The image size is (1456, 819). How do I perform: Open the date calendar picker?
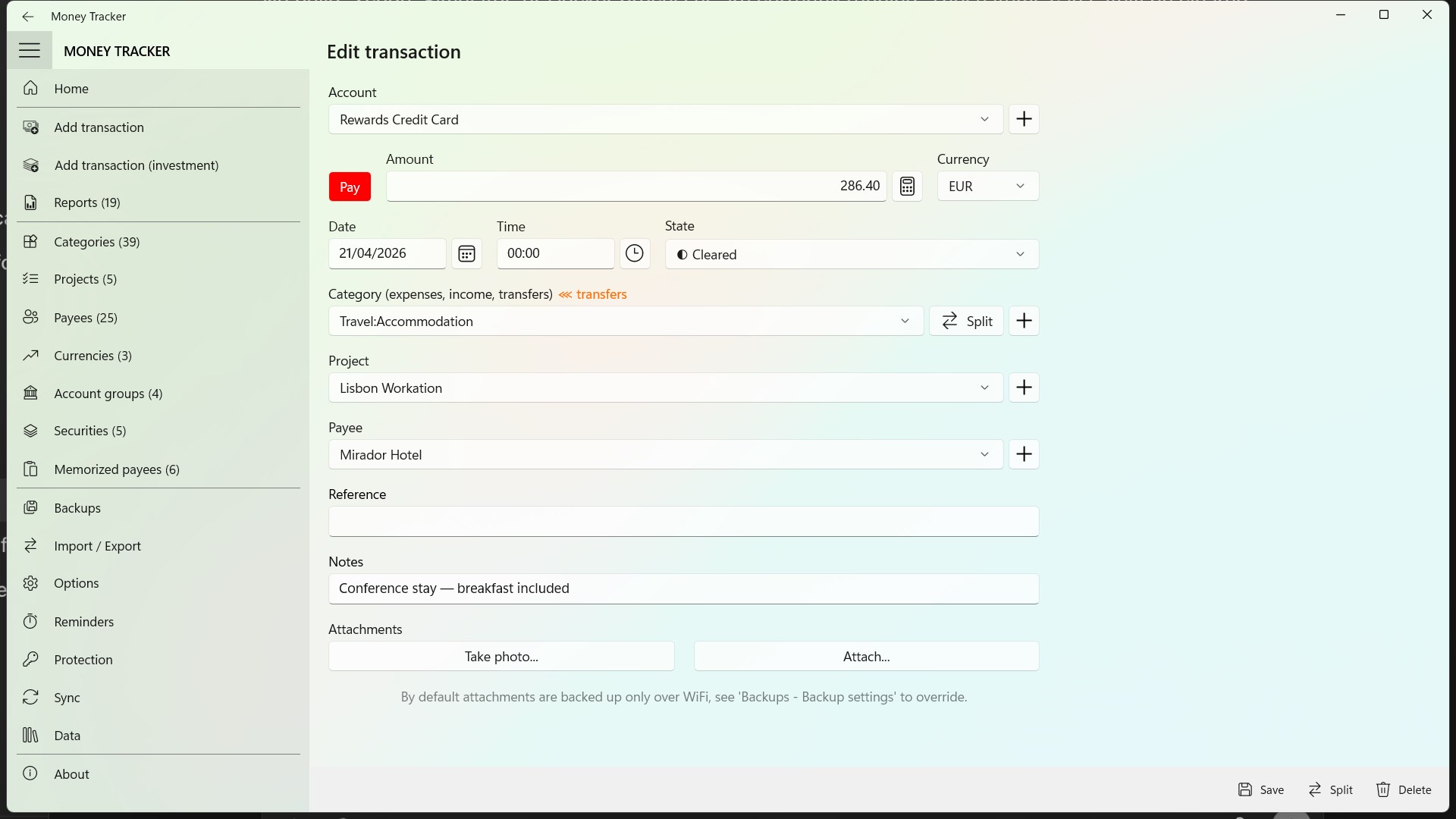coord(466,253)
